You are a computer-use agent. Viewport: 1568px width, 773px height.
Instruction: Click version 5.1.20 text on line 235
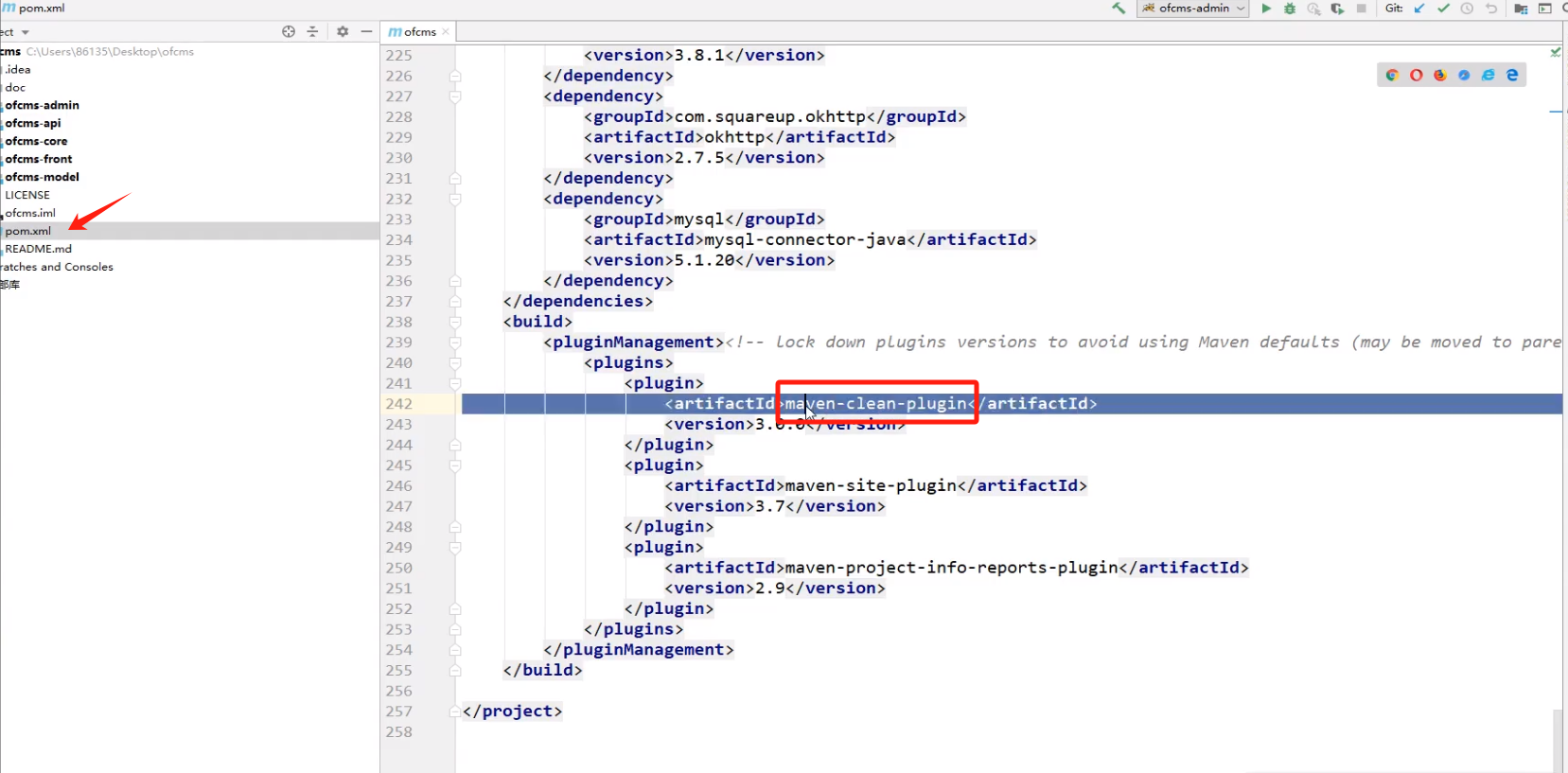tap(705, 260)
